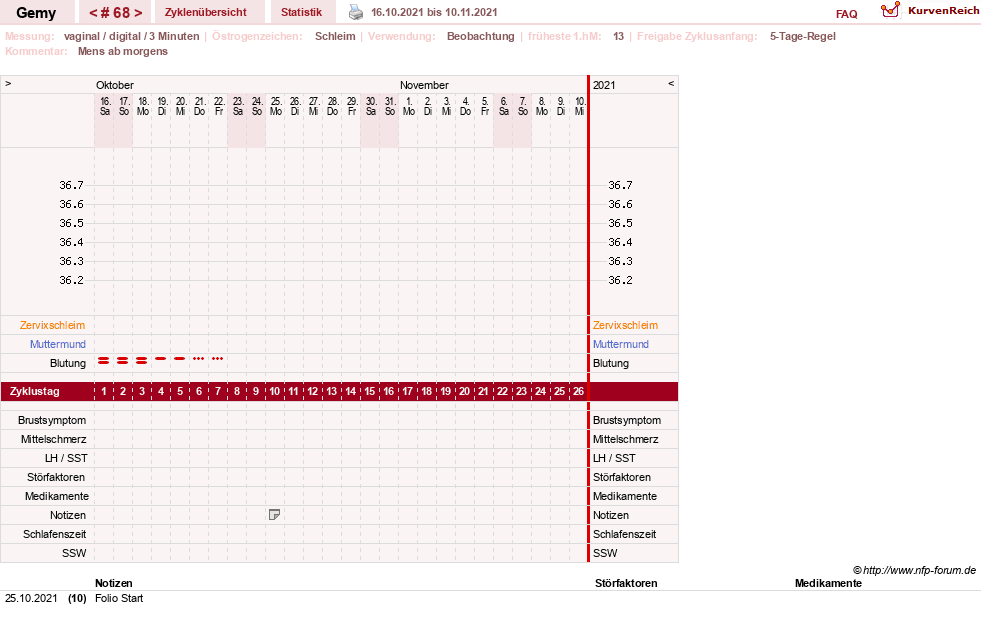Click left Brustsymptom row label
Screen dimensions: 981x622
coord(52,420)
